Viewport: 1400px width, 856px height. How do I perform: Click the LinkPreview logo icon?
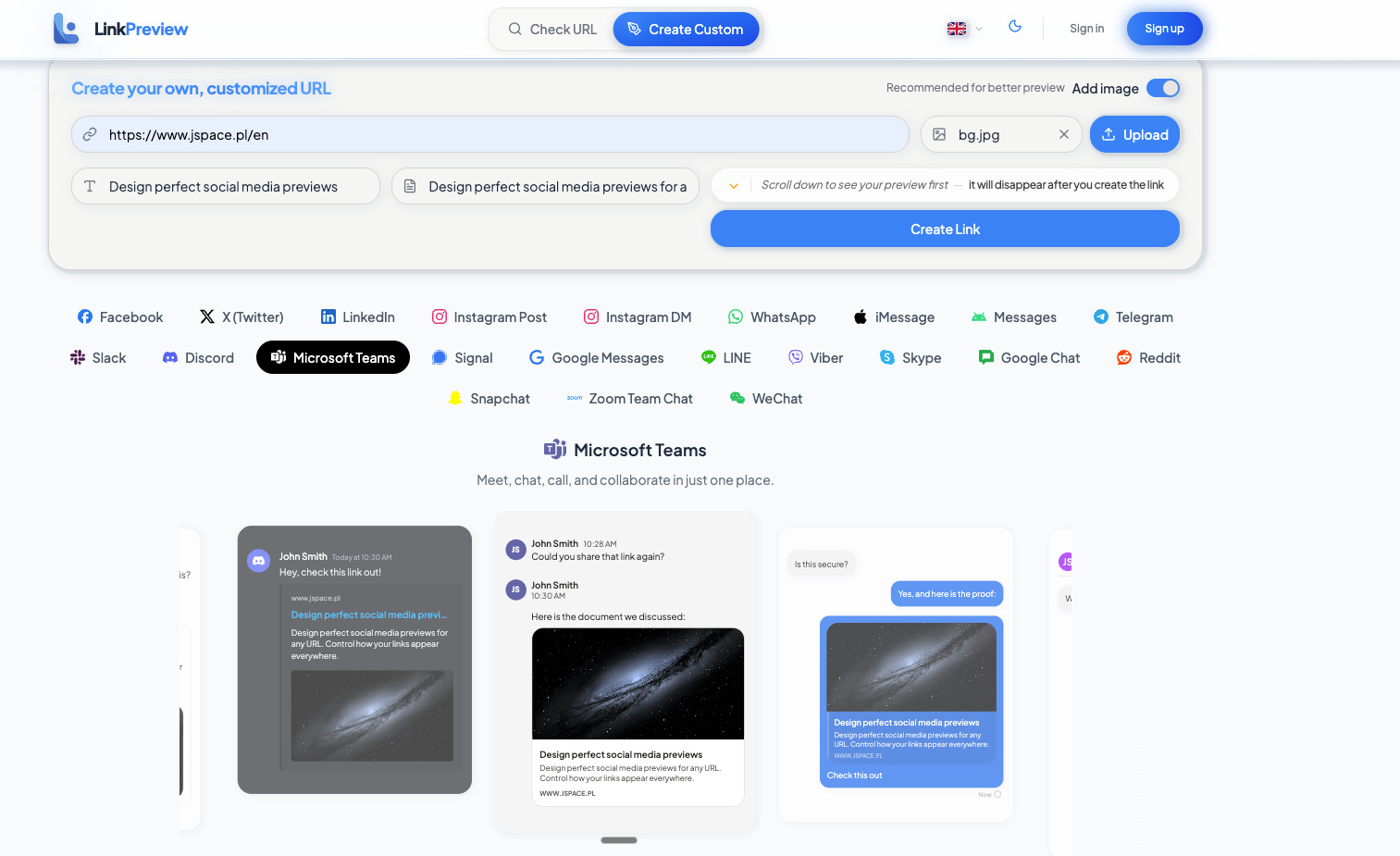pyautogui.click(x=65, y=28)
